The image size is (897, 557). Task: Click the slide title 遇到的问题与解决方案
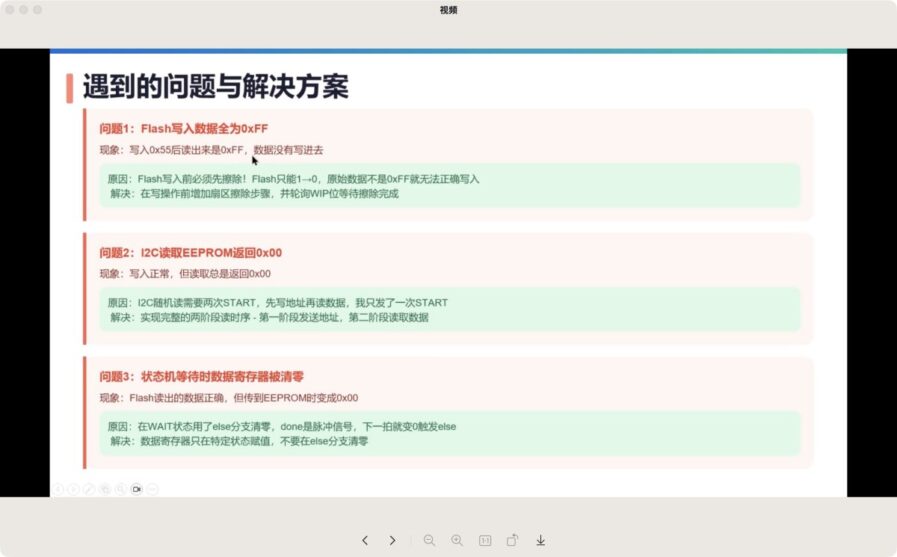point(216,86)
